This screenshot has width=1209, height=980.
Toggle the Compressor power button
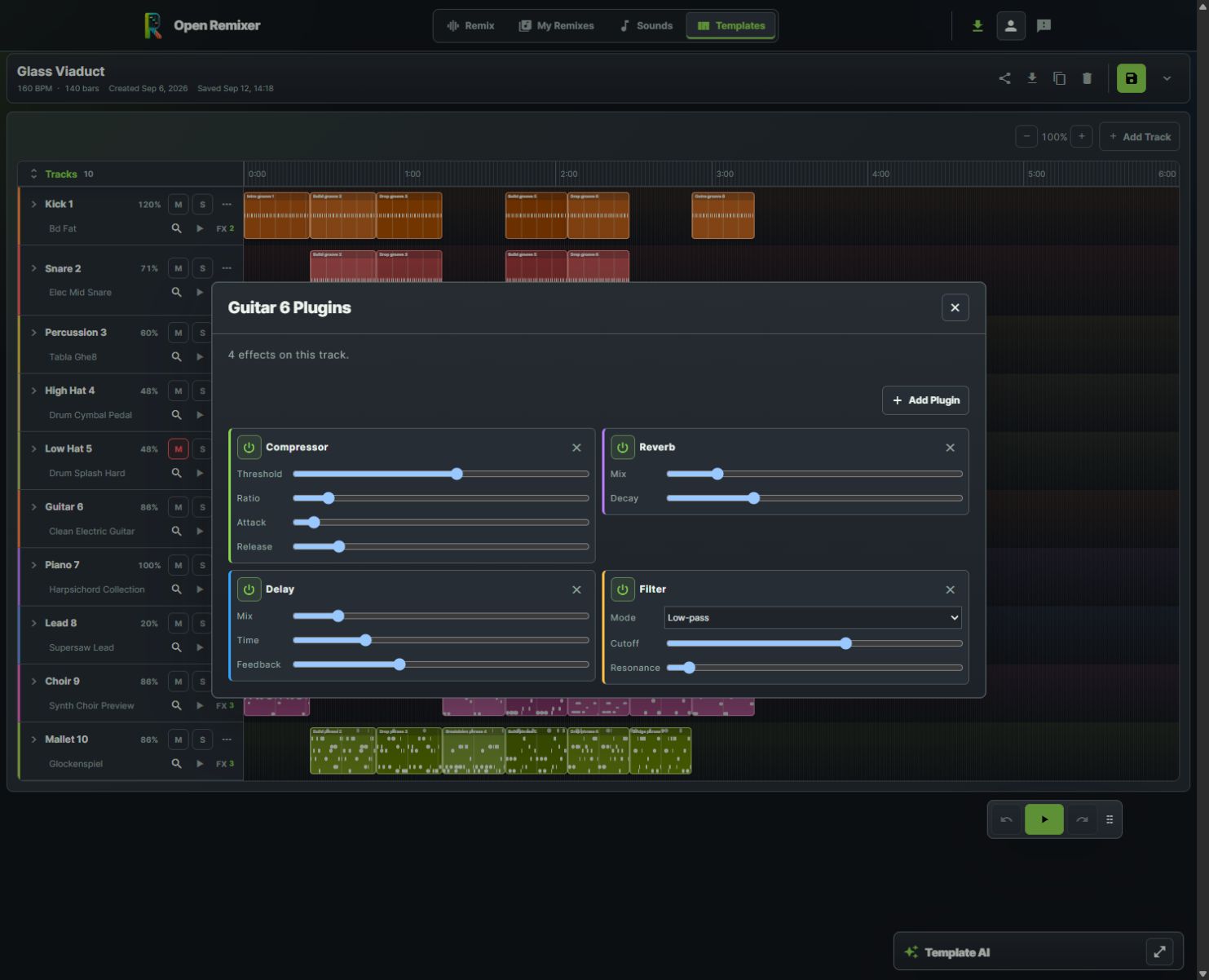point(249,448)
